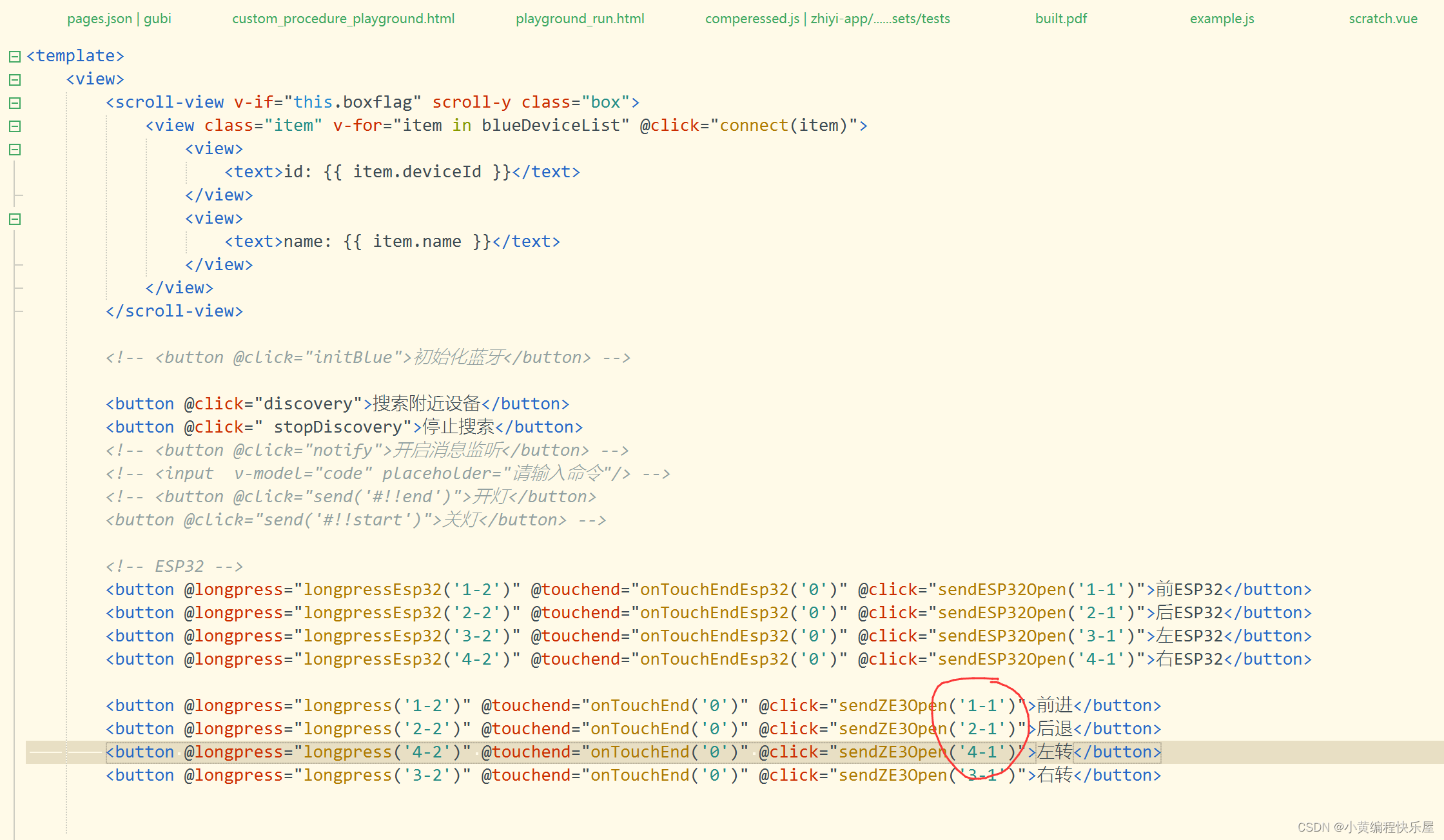Click the 停止搜索 button text
The height and width of the screenshot is (840, 1444).
[458, 427]
